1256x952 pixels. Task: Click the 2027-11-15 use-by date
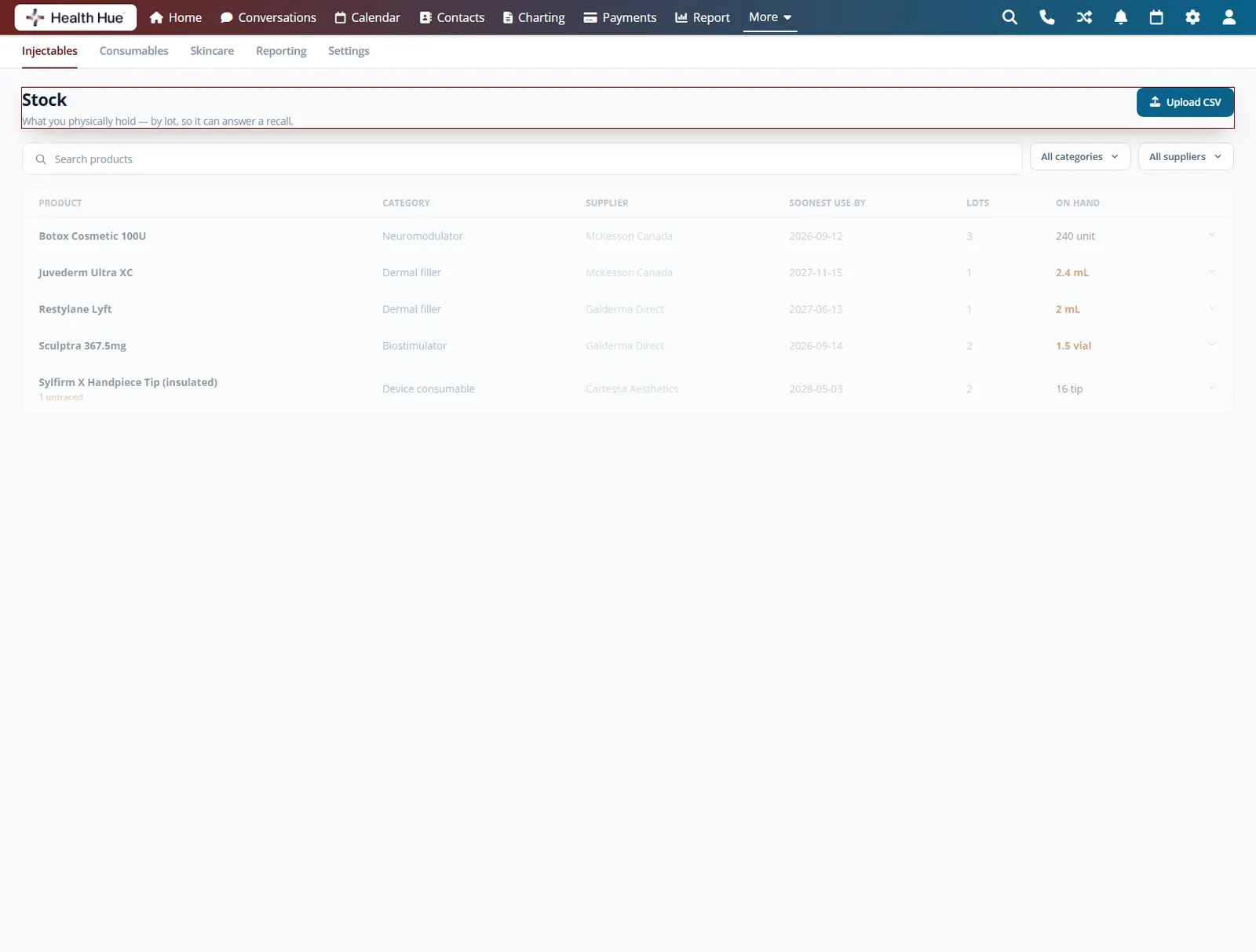(816, 273)
